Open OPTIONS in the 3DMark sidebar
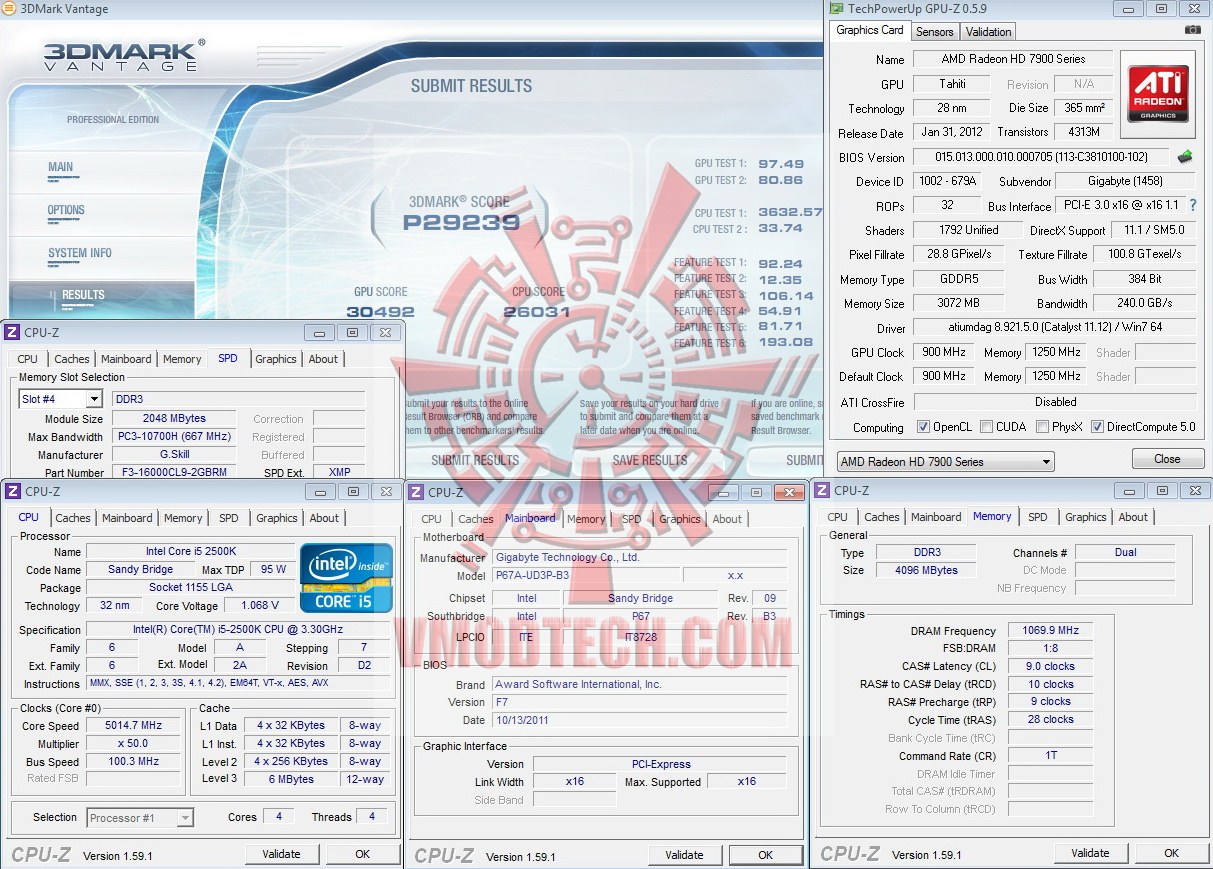 (x=66, y=210)
